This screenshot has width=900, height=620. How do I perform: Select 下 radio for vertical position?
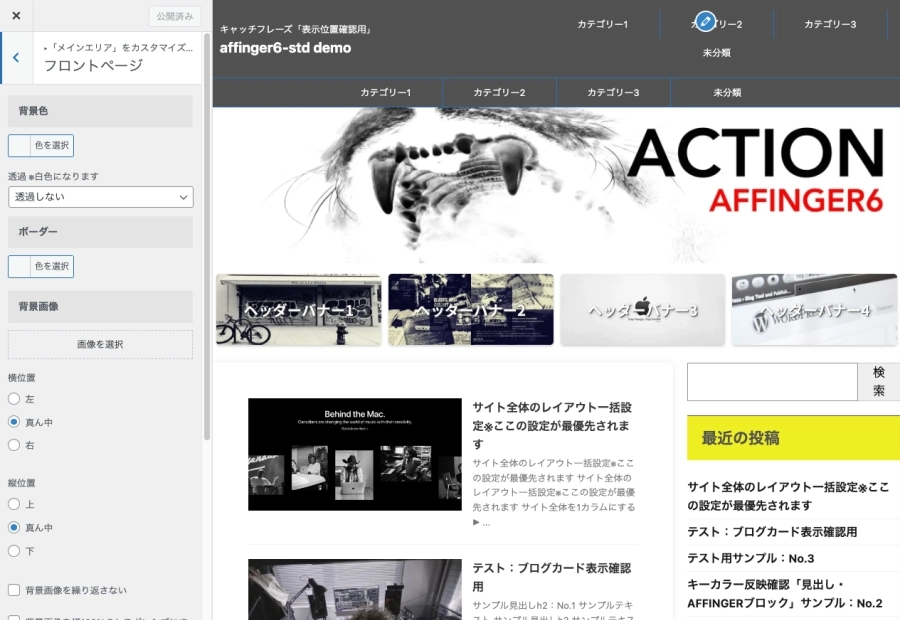(x=14, y=551)
